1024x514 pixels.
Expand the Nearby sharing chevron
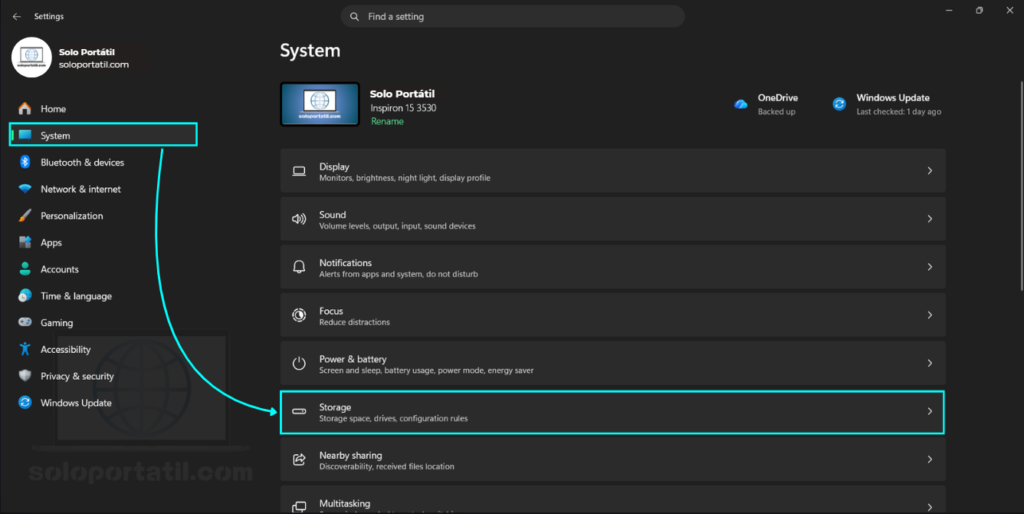click(930, 459)
